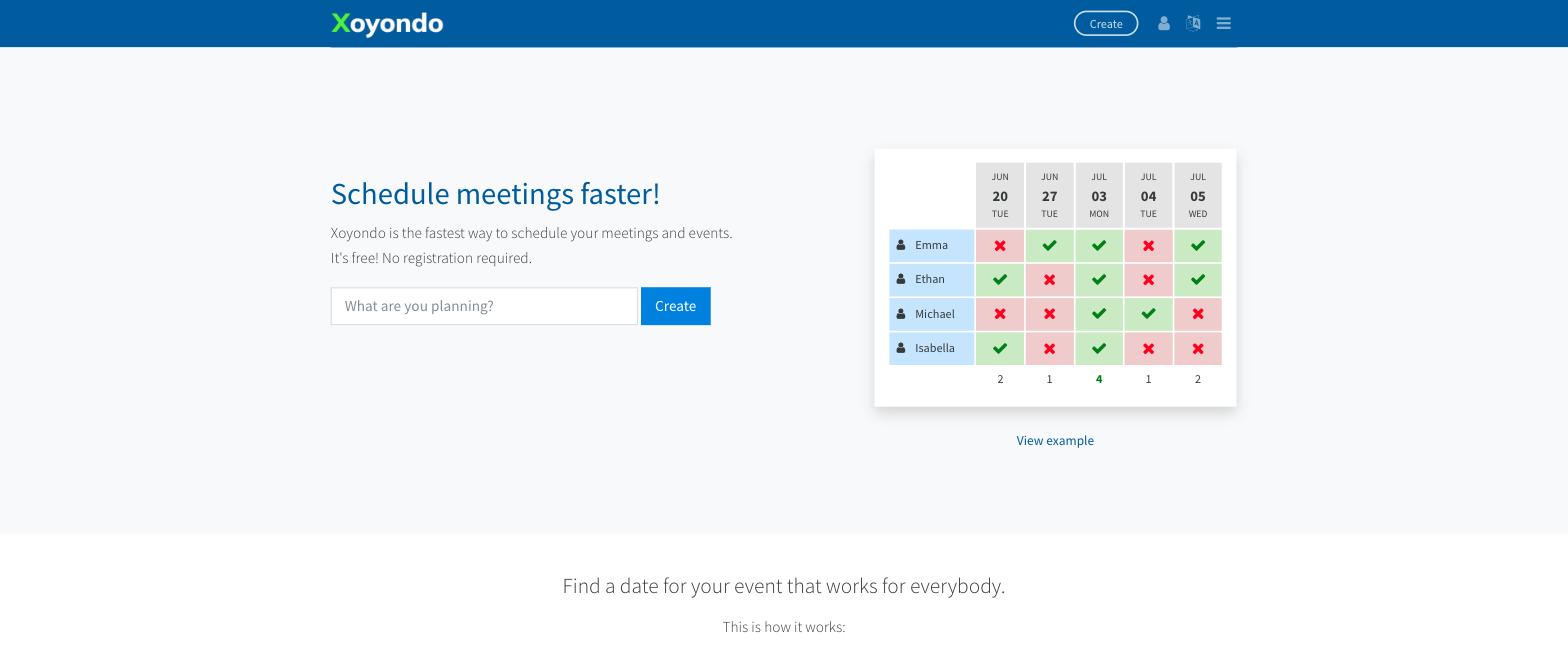The image size is (1568, 655).
Task: Click Emma's check mark for Jul 05
Action: [x=1198, y=245]
